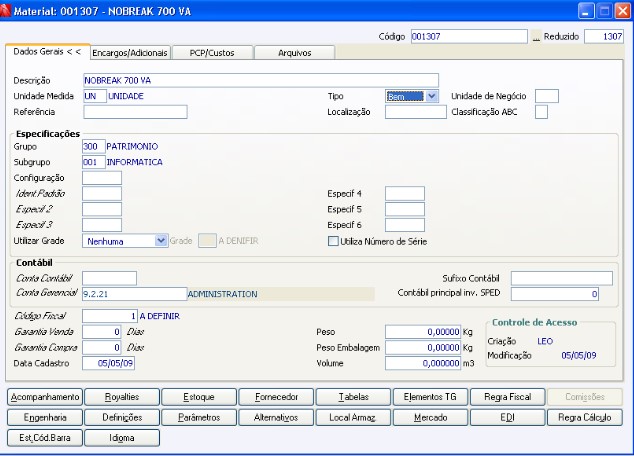Click the Peso Embalagem field
Image resolution: width=634 pixels, height=456 pixels.
point(423,348)
